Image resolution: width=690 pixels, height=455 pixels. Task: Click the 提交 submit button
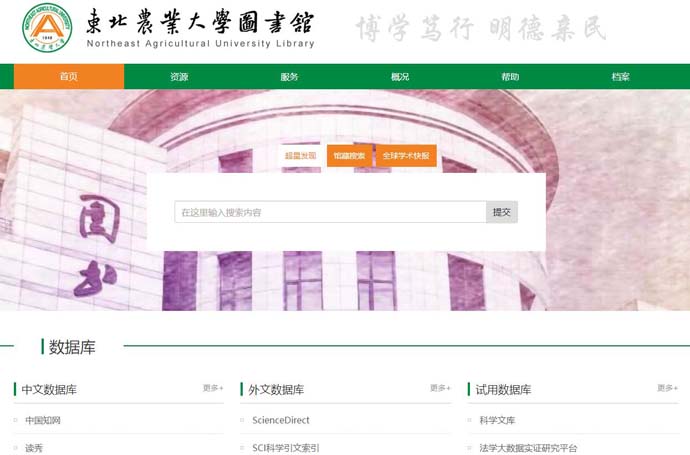pos(502,212)
